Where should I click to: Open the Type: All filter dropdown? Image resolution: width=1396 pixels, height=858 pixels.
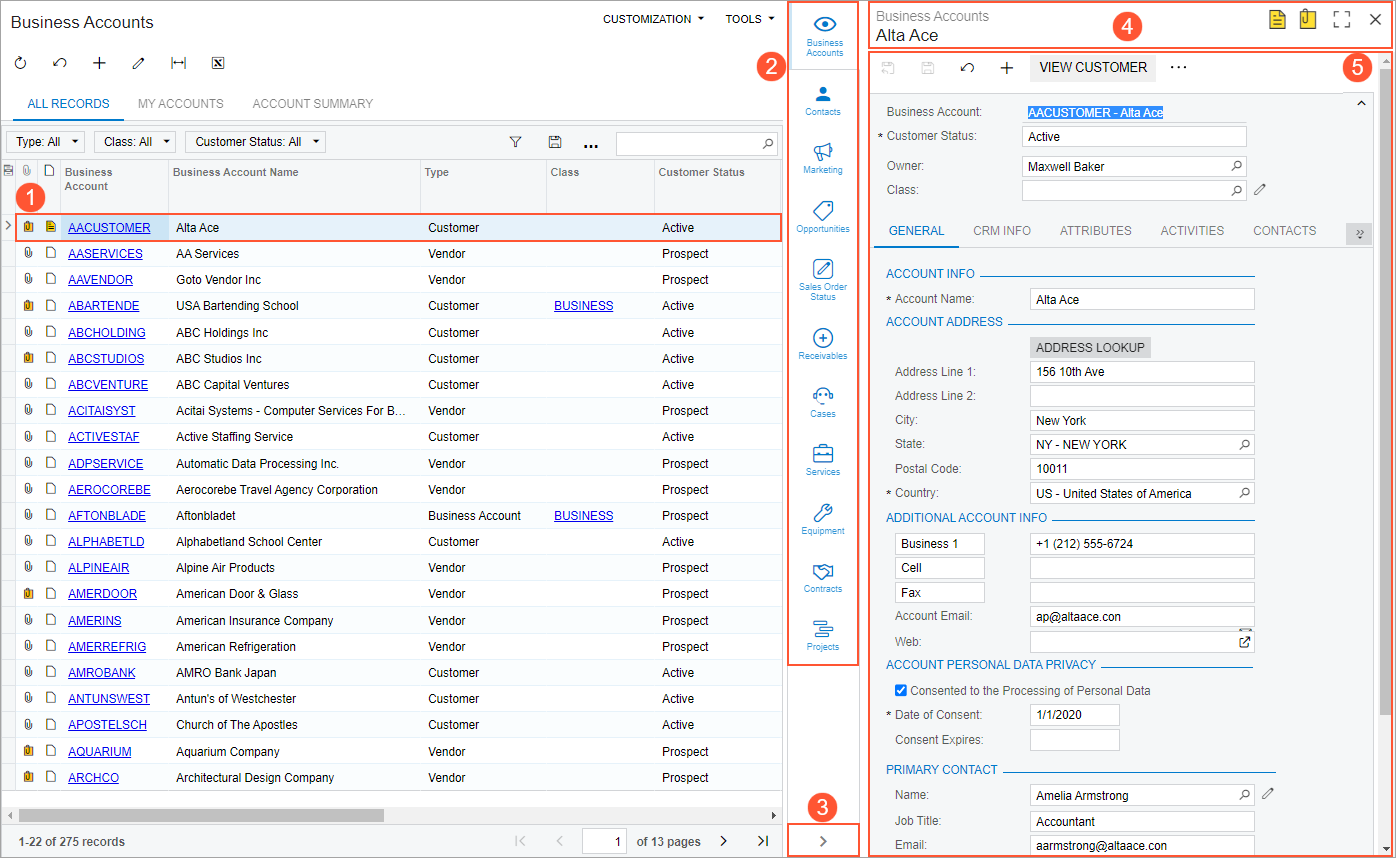point(45,142)
